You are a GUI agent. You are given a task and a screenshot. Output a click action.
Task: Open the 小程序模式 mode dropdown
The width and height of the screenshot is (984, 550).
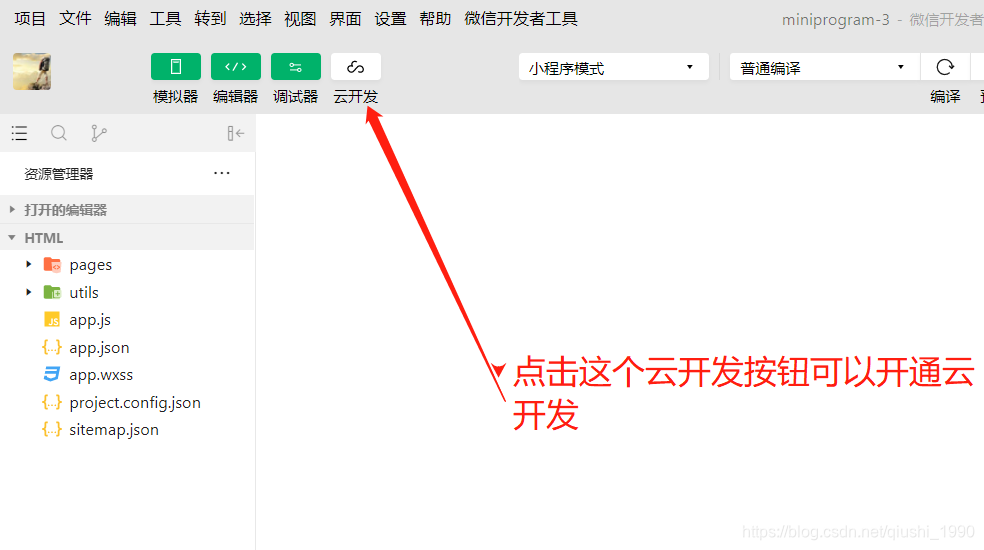click(x=614, y=67)
